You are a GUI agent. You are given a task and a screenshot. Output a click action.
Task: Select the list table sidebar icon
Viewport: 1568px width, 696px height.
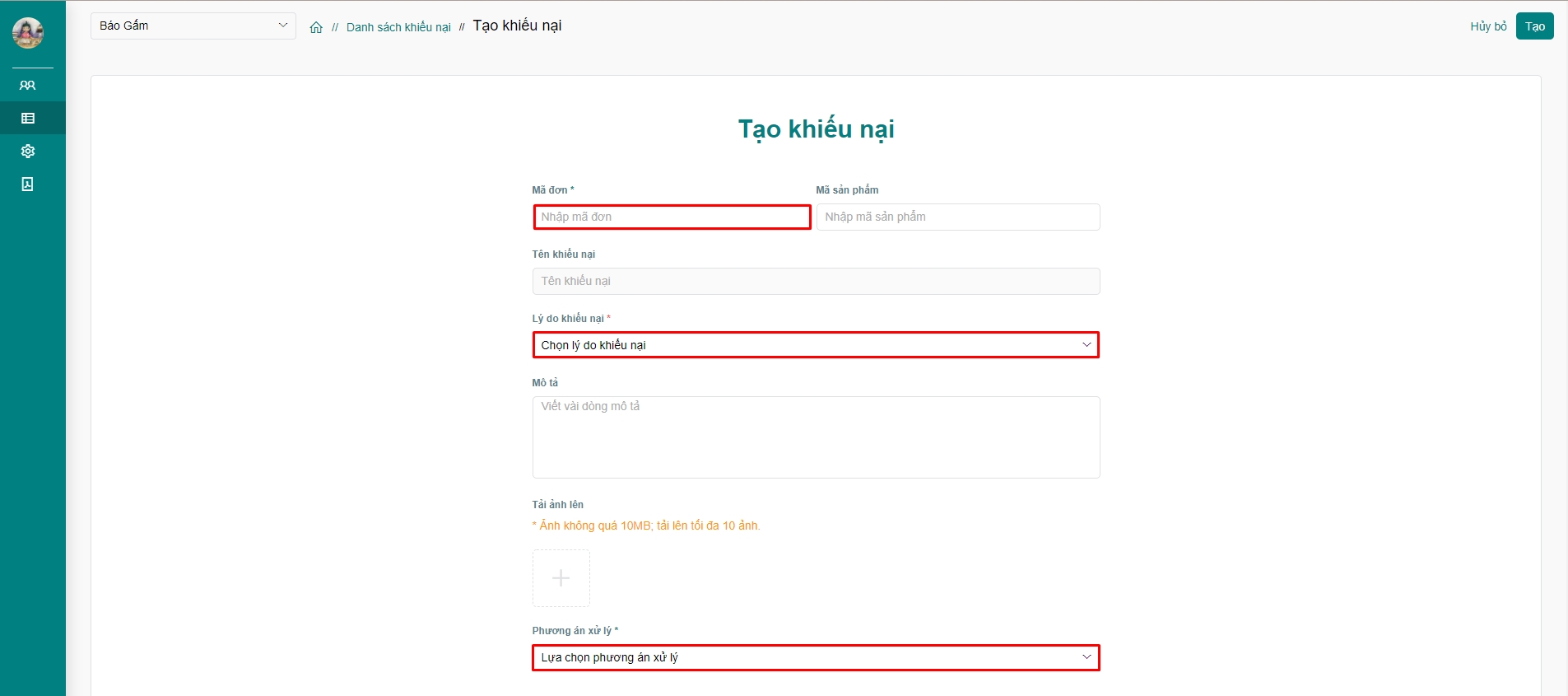[x=28, y=118]
